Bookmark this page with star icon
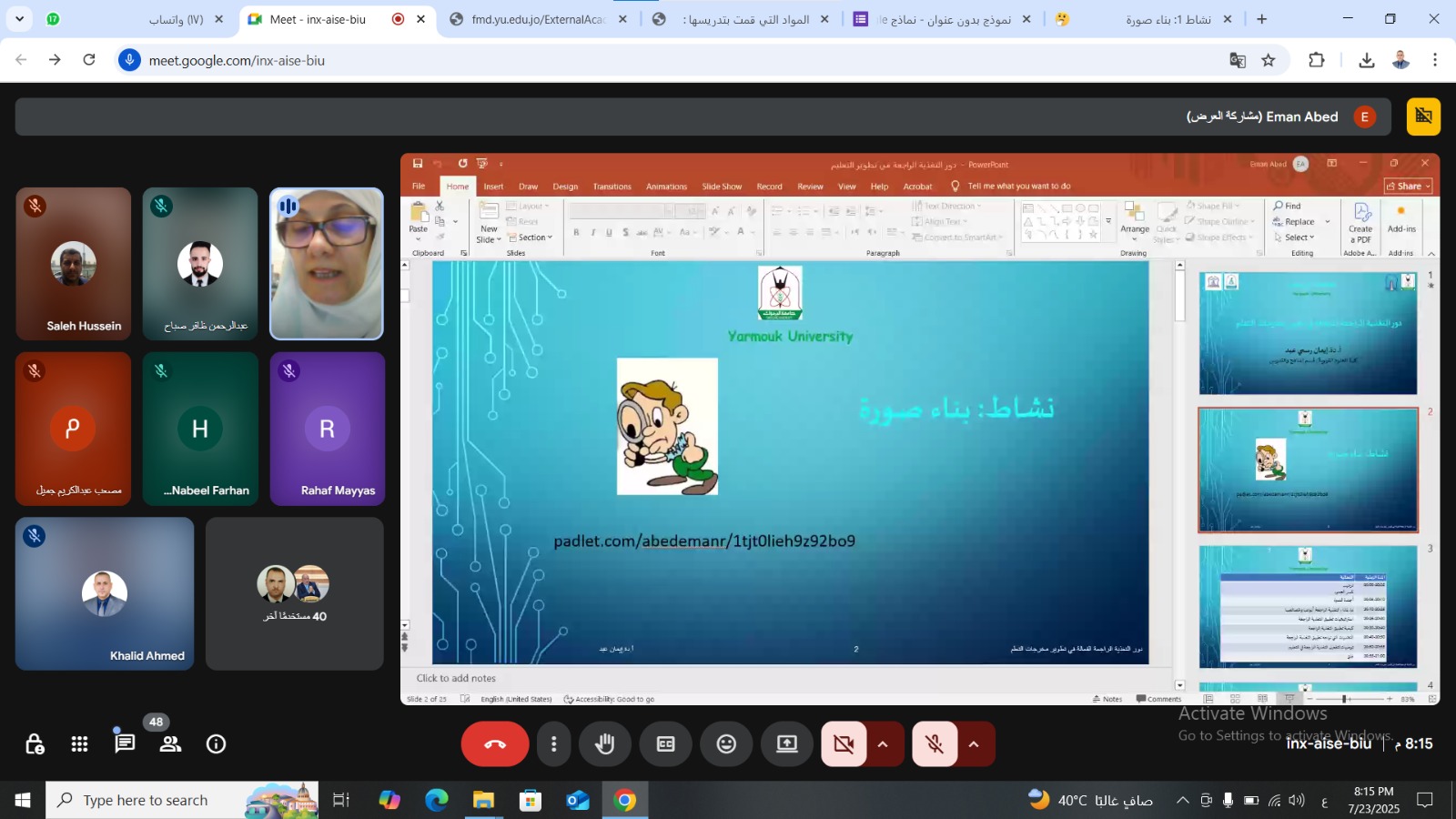Image resolution: width=1456 pixels, height=819 pixels. (x=1269, y=60)
